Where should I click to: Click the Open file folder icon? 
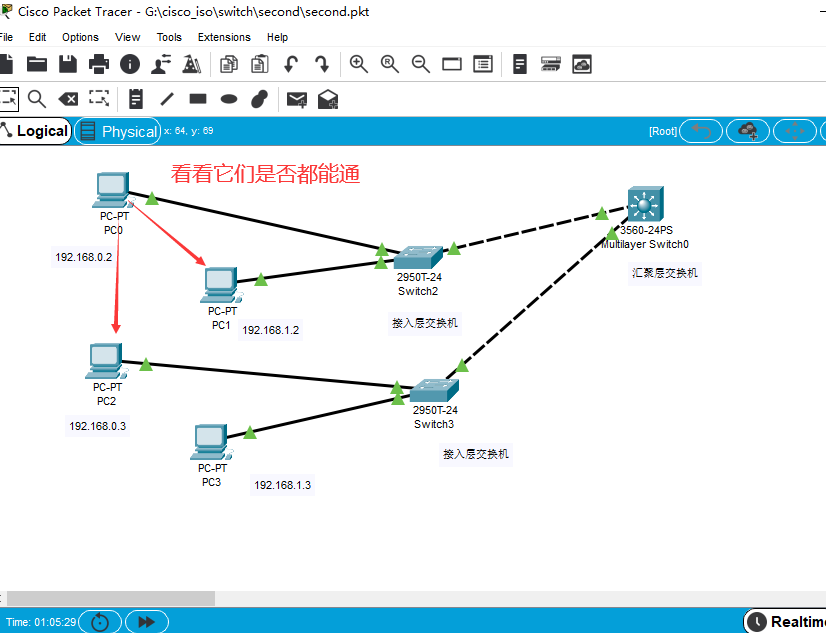coord(37,64)
